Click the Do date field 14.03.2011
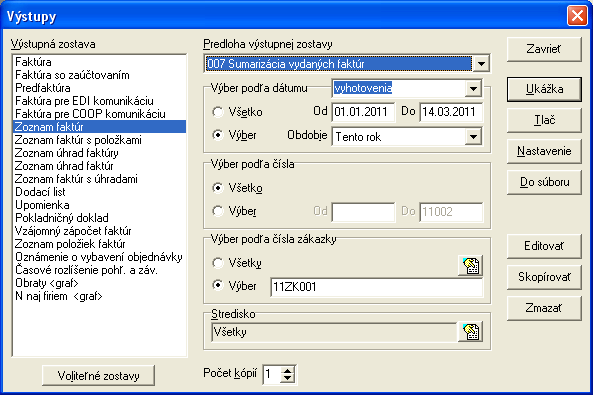593x395 pixels. click(x=451, y=112)
